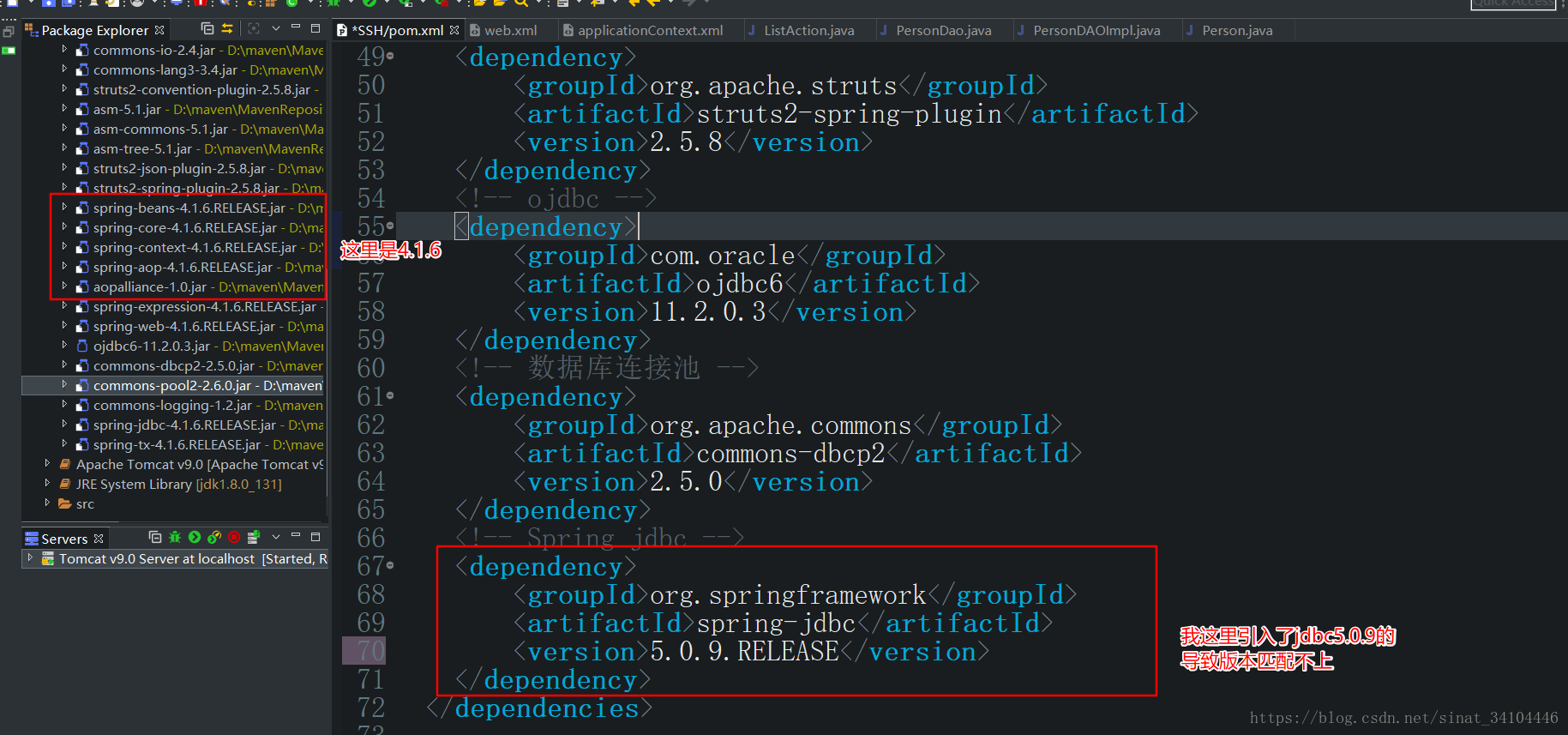1568x735 pixels.
Task: Start the server in debug mode
Action: [x=175, y=537]
